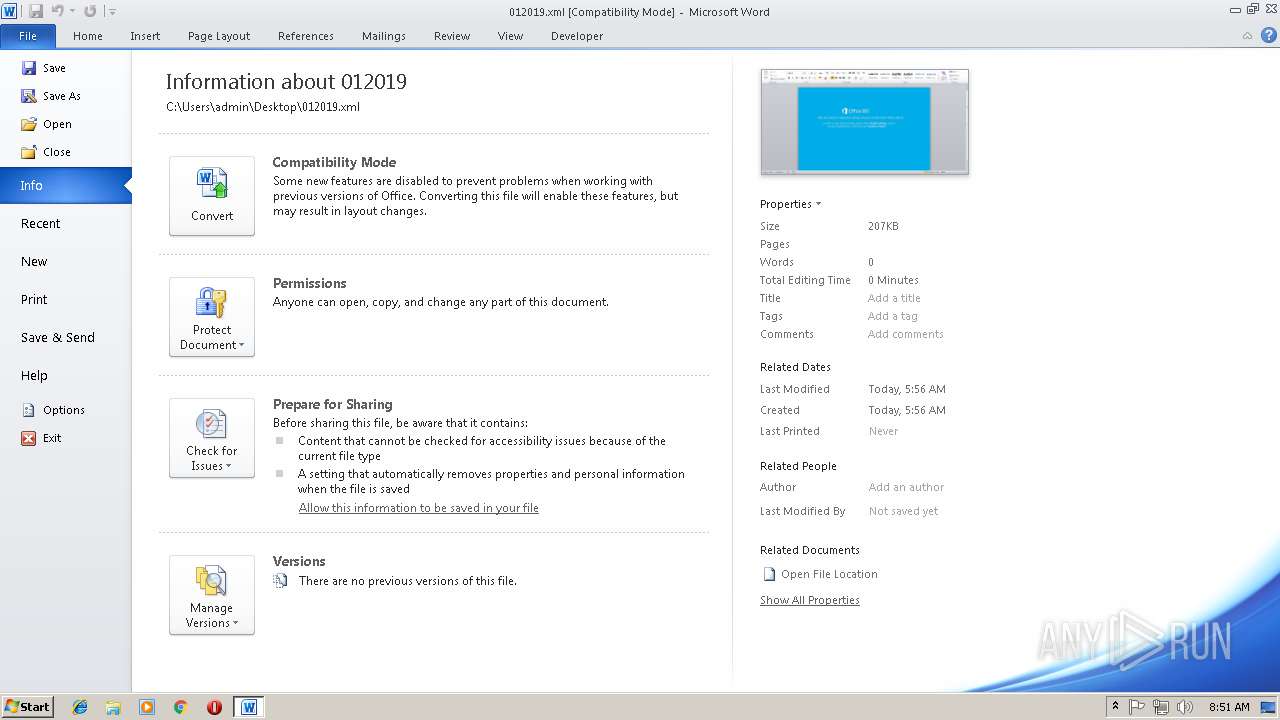The image size is (1280, 720).
Task: Click the Word taskbar button
Action: 249,707
